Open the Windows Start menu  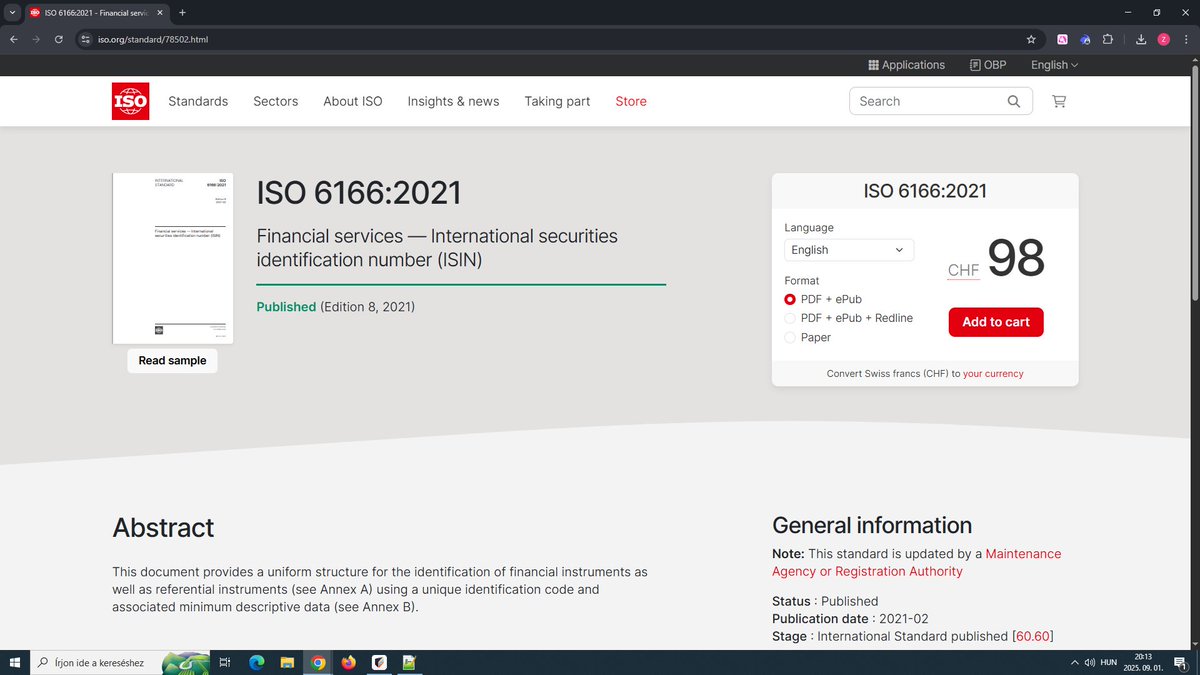pos(14,662)
